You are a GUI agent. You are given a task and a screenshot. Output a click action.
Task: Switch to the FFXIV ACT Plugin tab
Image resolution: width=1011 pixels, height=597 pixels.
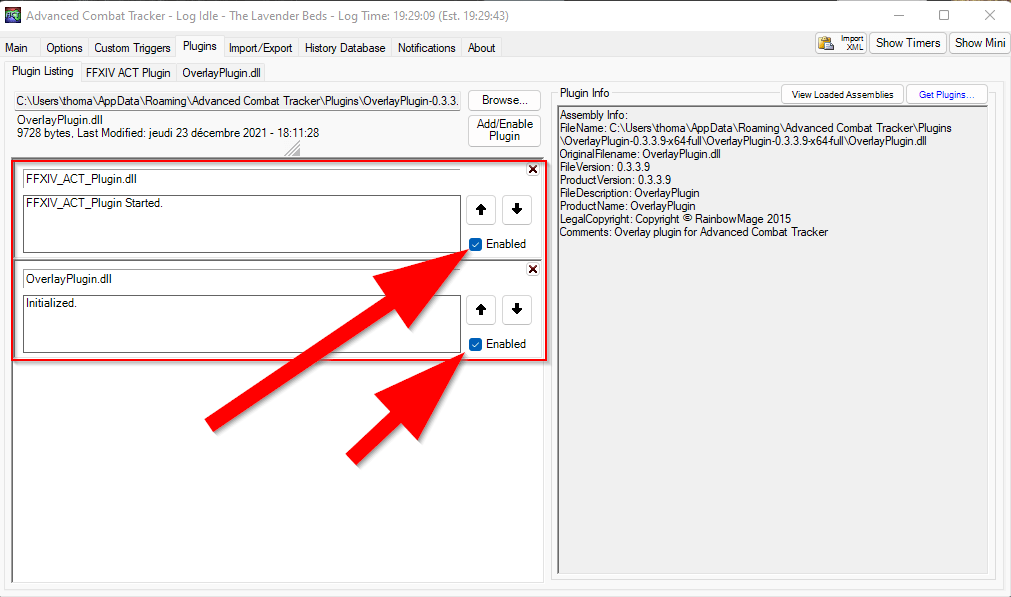127,72
